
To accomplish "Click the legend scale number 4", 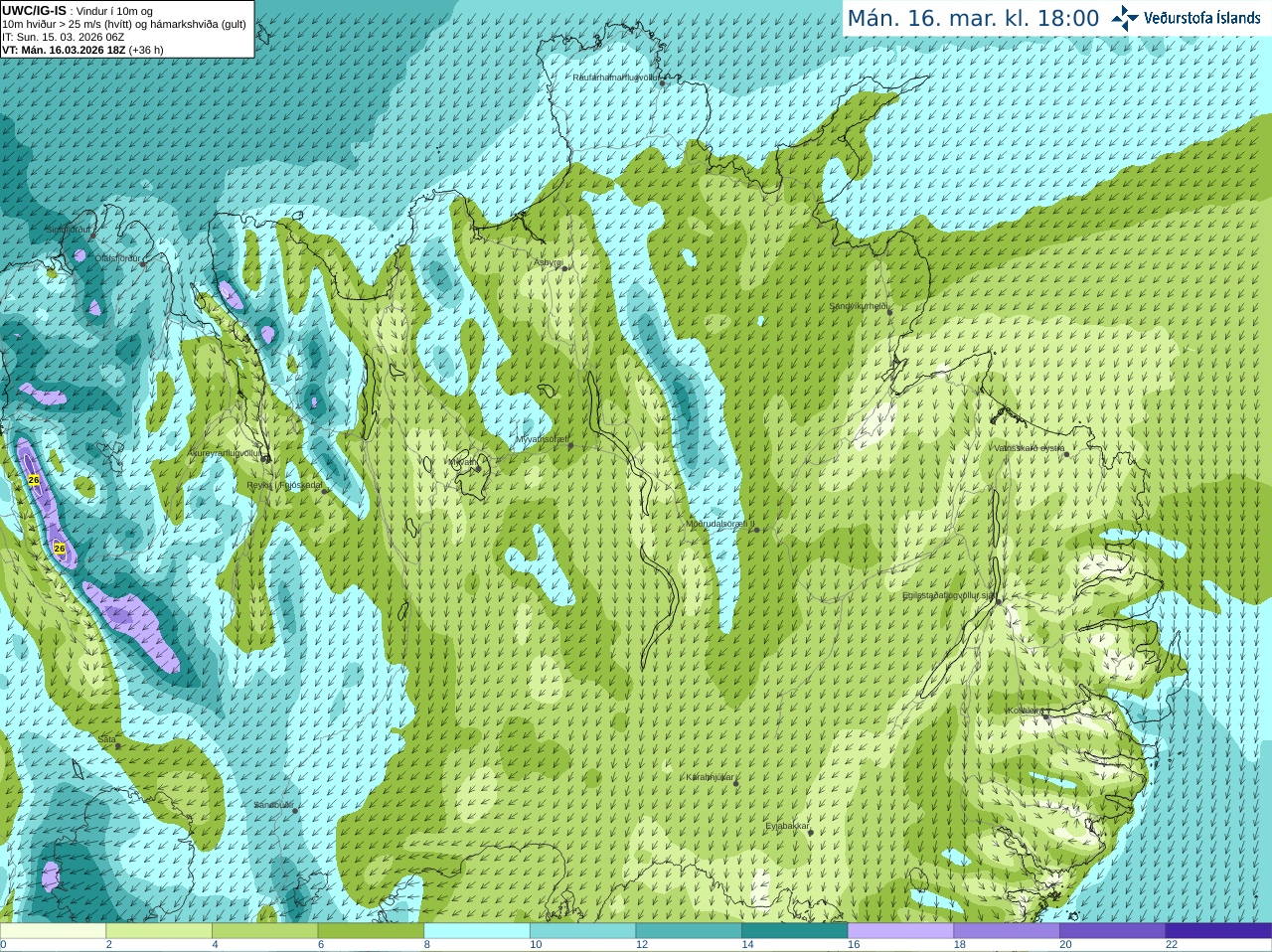I will click(215, 945).
